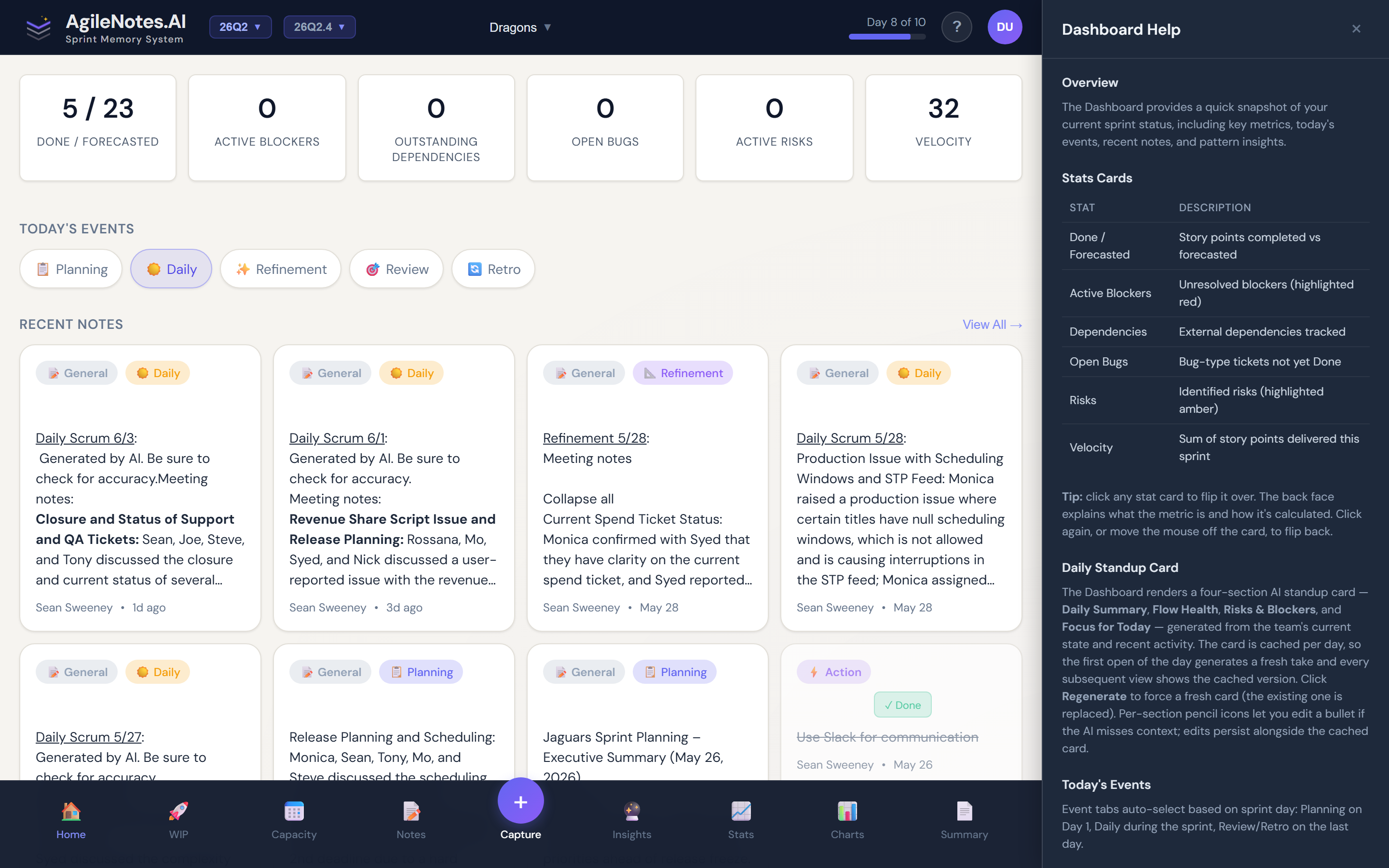The height and width of the screenshot is (868, 1389).
Task: Click the Capture plus button
Action: [x=520, y=801]
